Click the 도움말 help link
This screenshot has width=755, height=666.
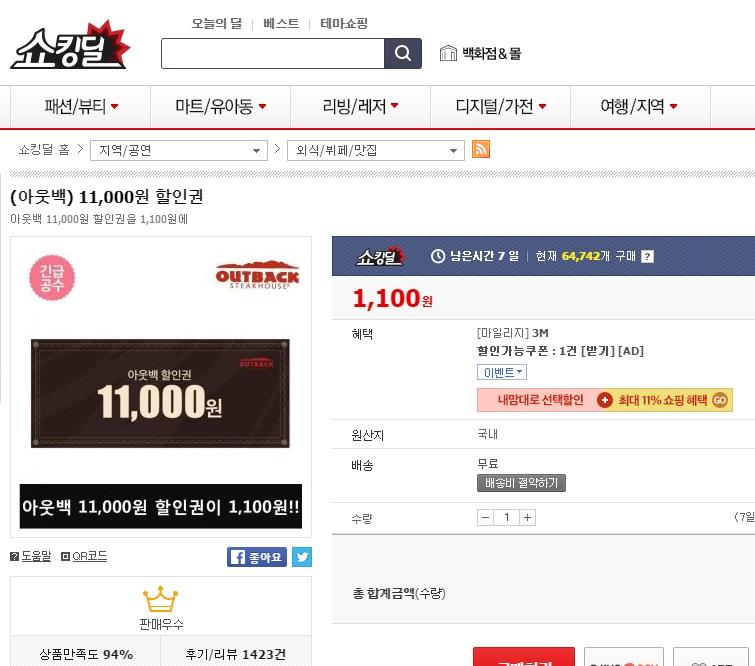point(31,556)
